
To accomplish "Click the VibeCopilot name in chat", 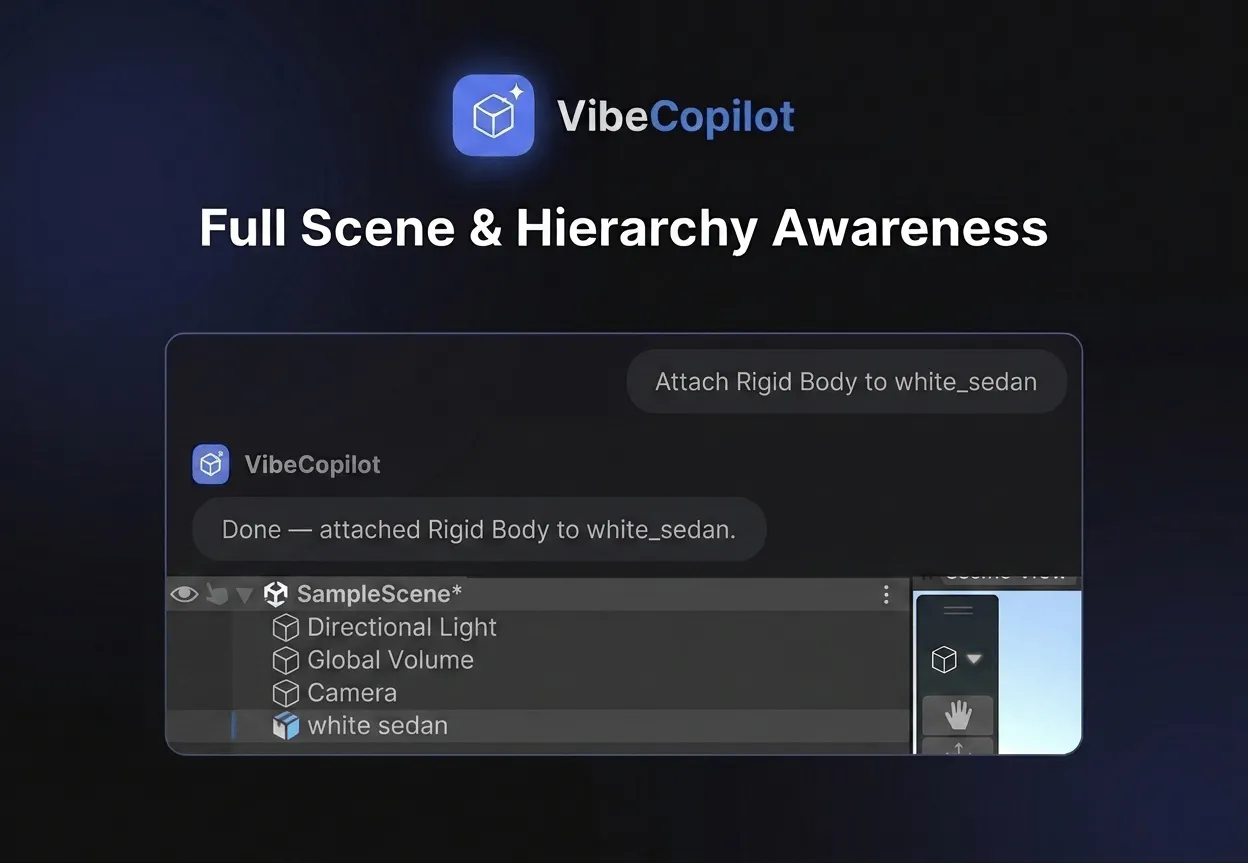I will point(313,465).
